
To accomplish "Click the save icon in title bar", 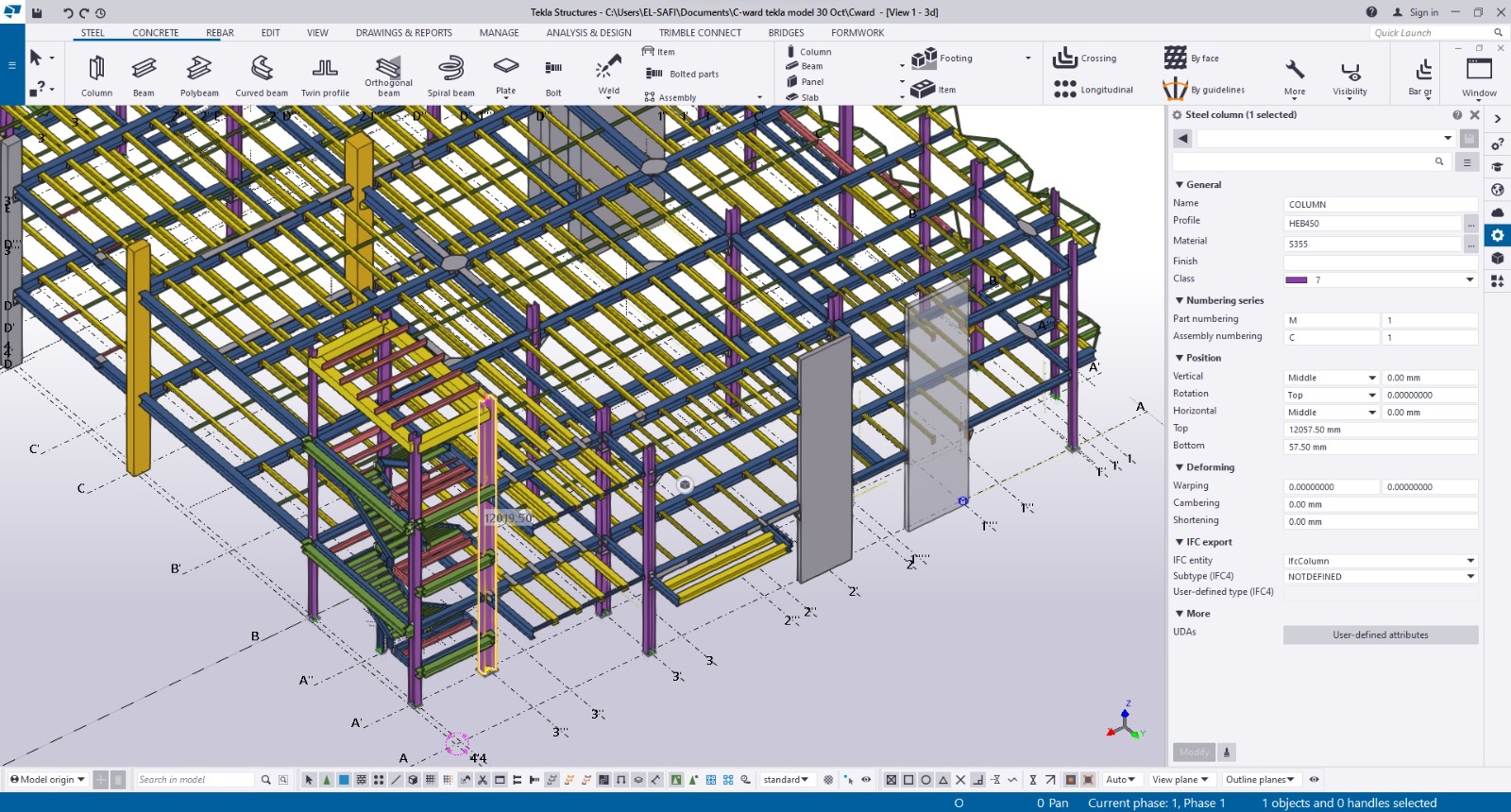I will tap(38, 12).
